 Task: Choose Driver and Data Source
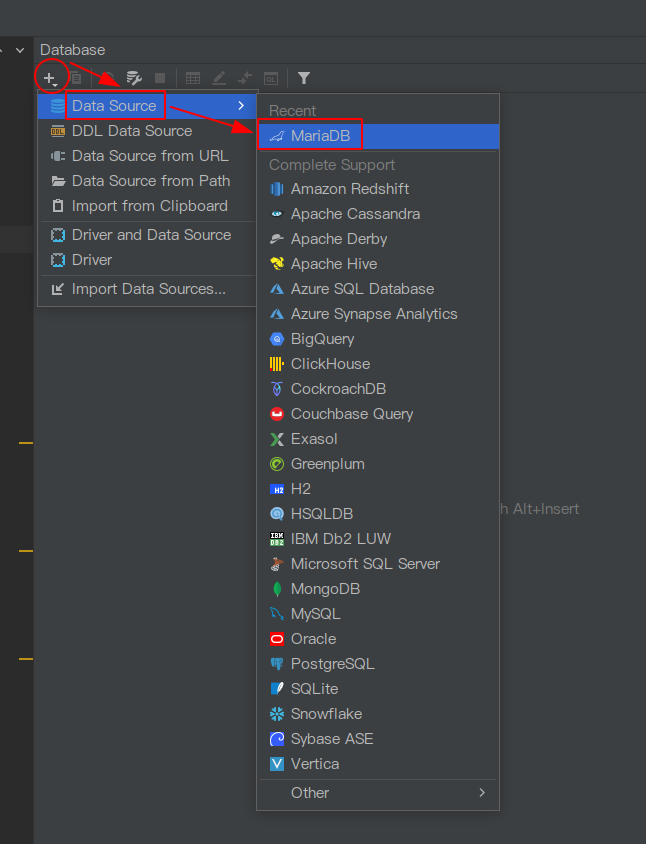coord(146,235)
